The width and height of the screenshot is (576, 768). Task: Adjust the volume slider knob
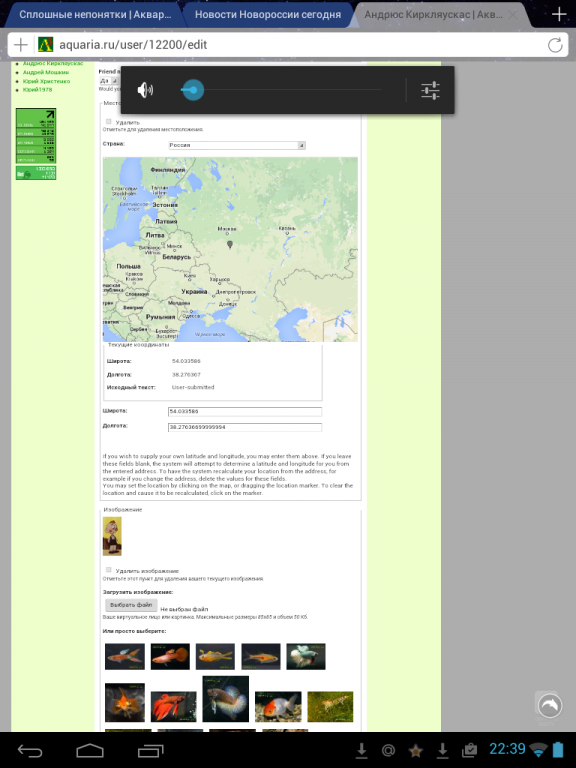click(x=193, y=90)
